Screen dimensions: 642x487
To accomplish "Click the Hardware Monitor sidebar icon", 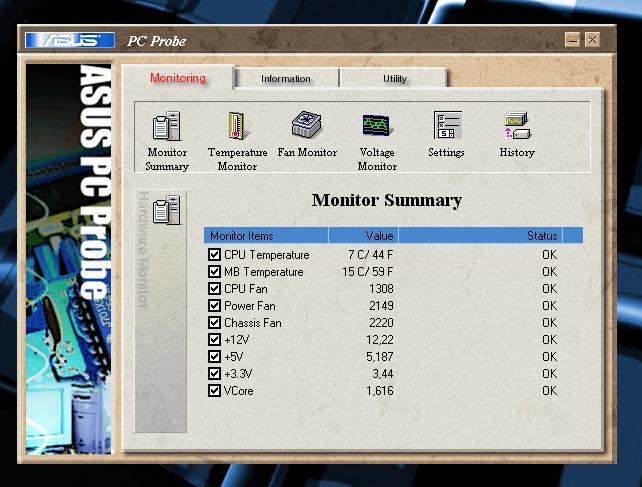I will [167, 210].
